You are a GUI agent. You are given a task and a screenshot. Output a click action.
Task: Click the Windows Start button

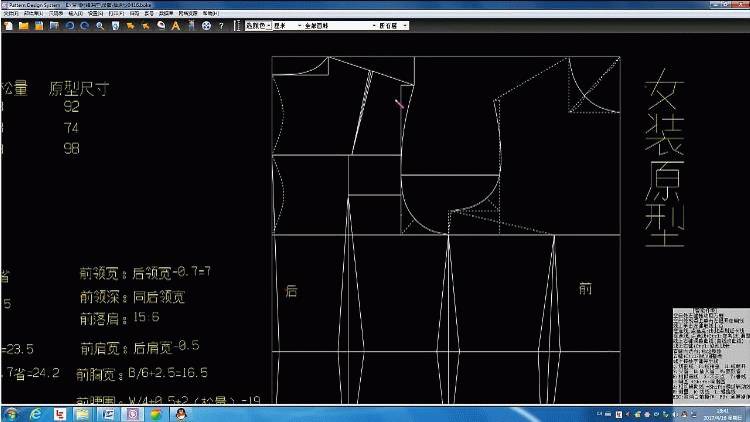click(11, 414)
